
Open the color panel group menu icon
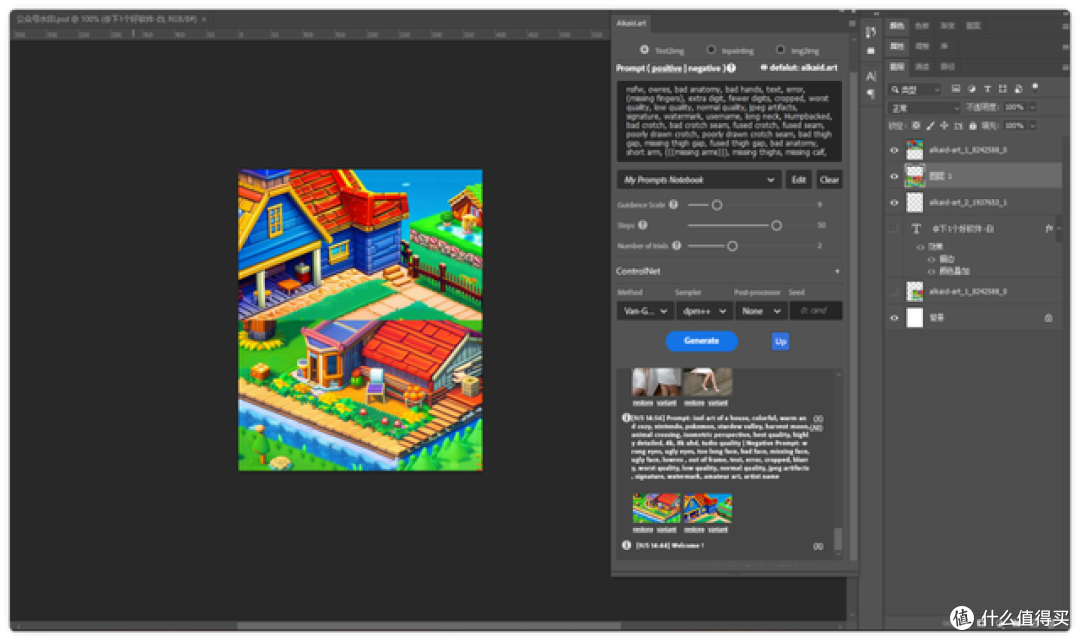coord(1066,26)
